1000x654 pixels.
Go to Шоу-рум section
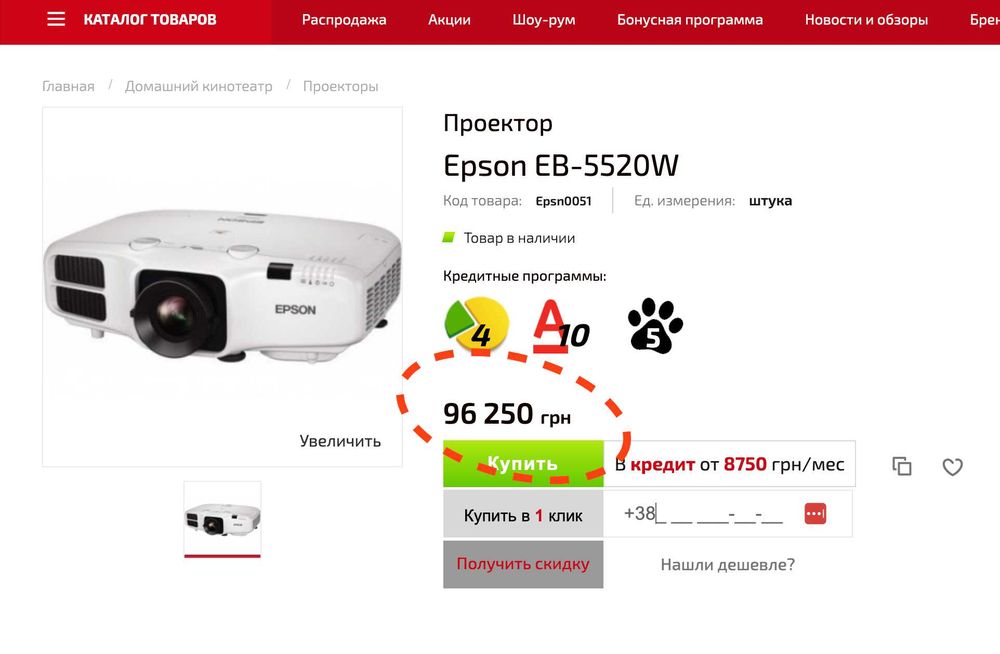pos(543,20)
